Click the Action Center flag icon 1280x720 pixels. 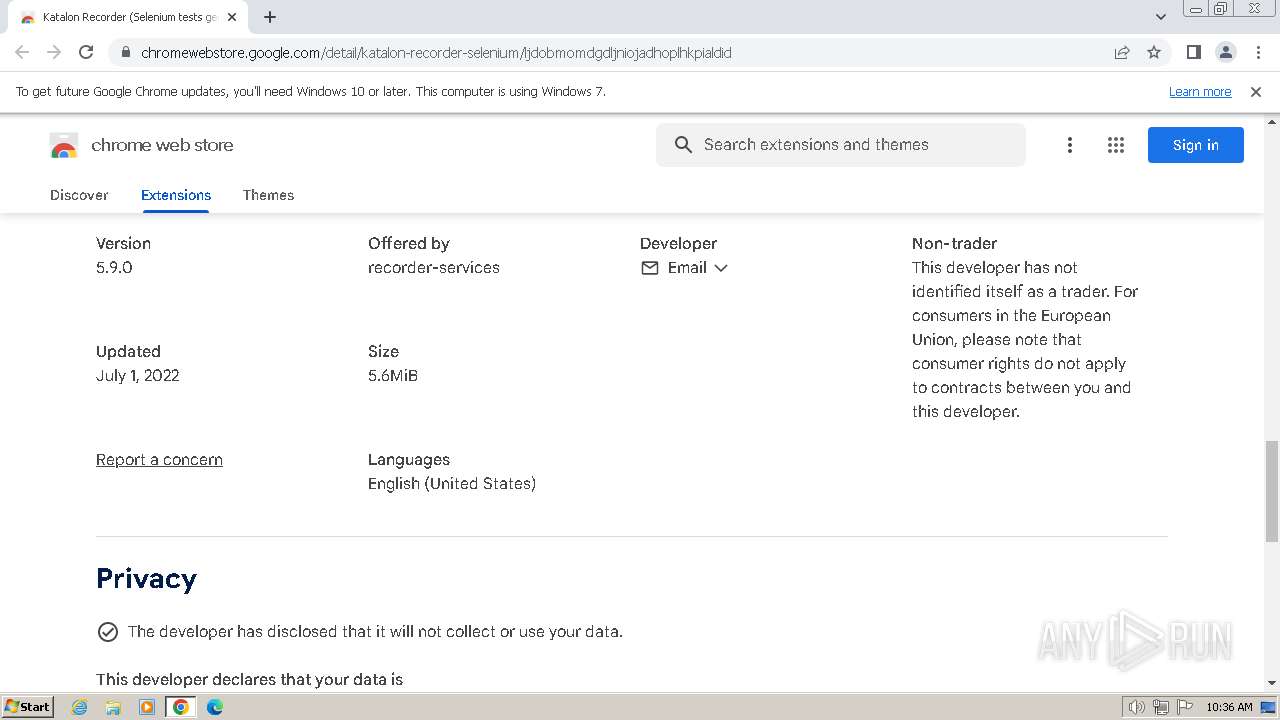pos(1185,707)
